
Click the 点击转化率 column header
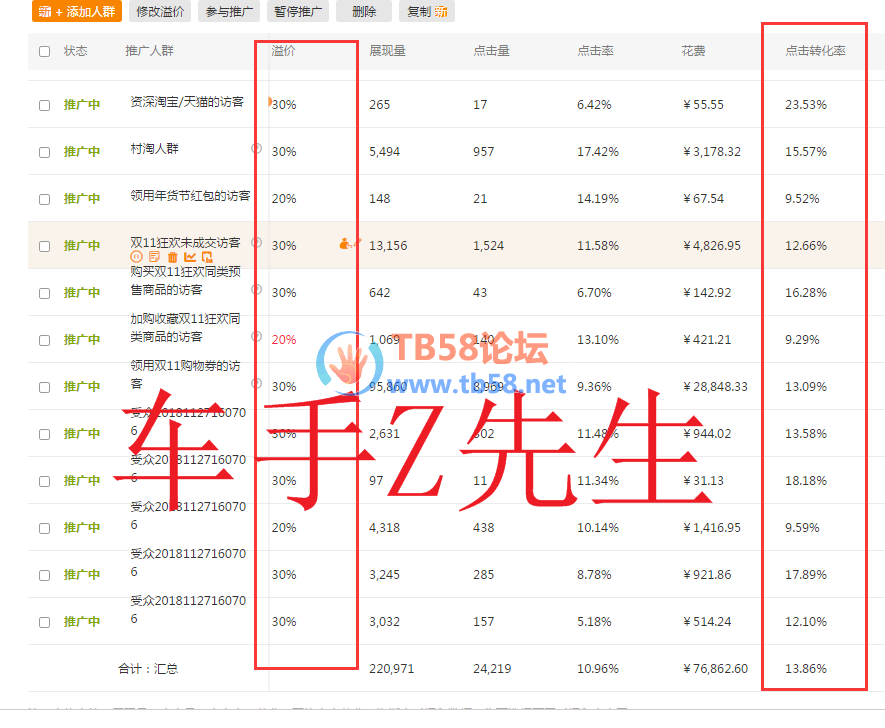[815, 51]
